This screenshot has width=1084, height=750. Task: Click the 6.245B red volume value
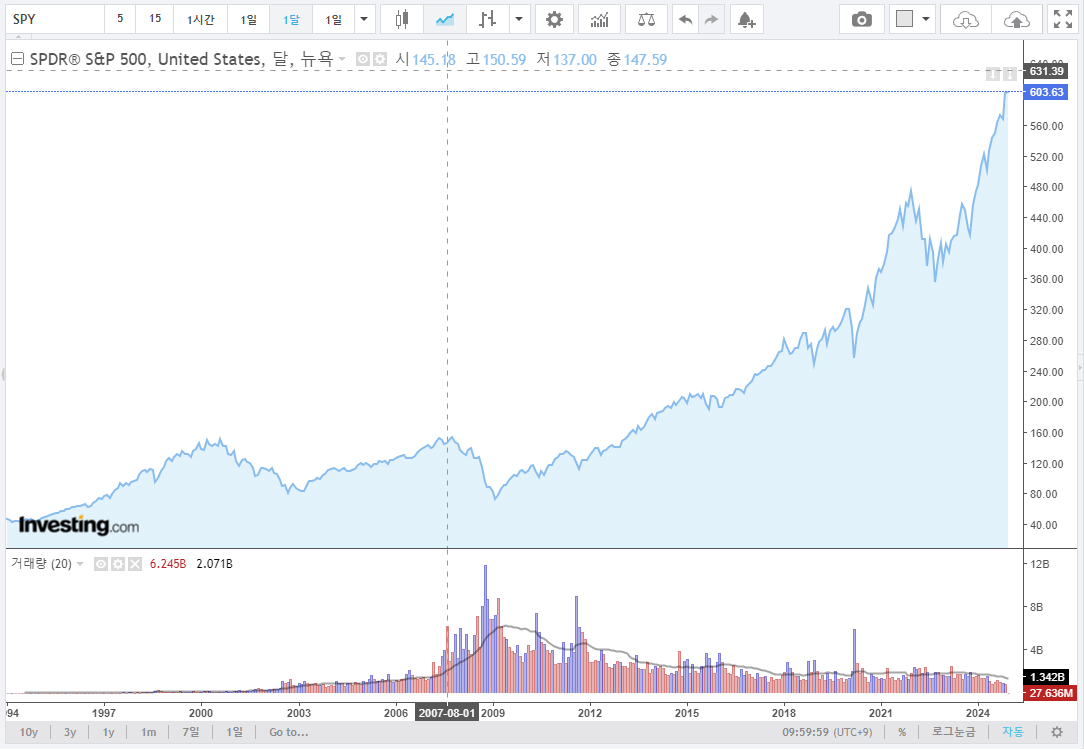168,564
